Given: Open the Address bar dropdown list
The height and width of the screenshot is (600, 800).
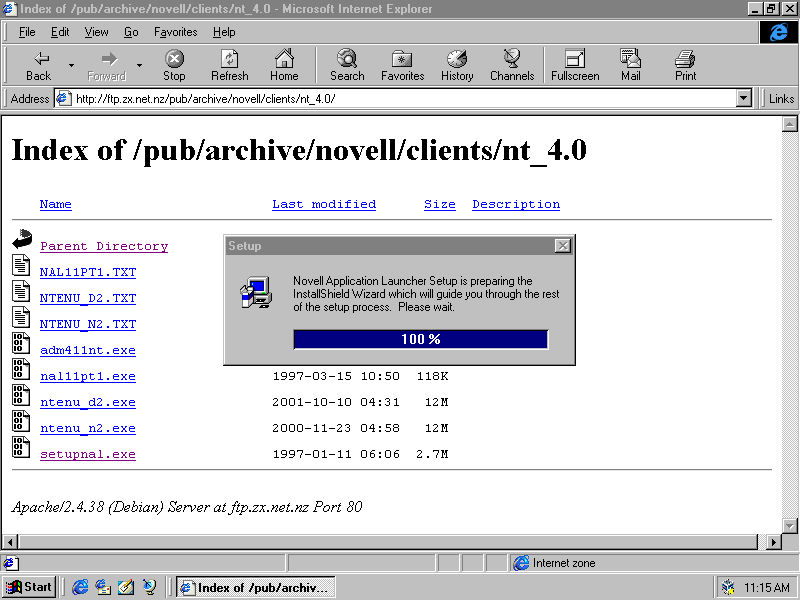Looking at the screenshot, I should click(744, 98).
